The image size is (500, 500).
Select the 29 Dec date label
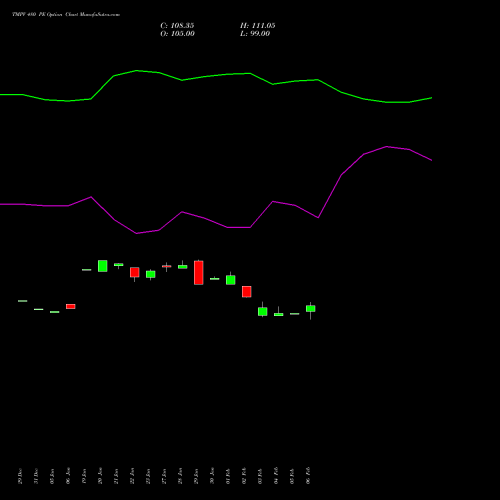(x=20, y=476)
